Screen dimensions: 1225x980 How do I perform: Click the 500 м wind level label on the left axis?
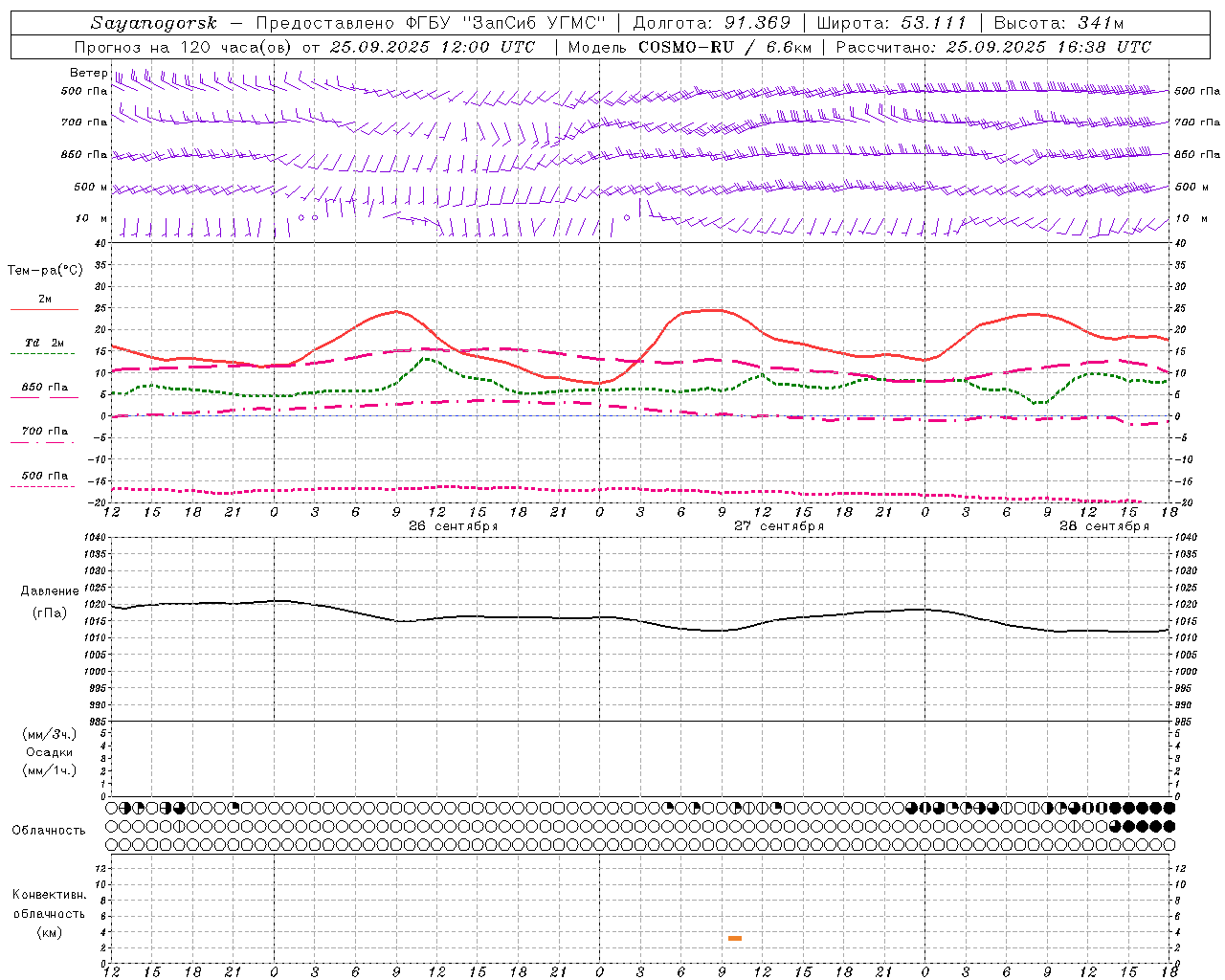tap(90, 188)
